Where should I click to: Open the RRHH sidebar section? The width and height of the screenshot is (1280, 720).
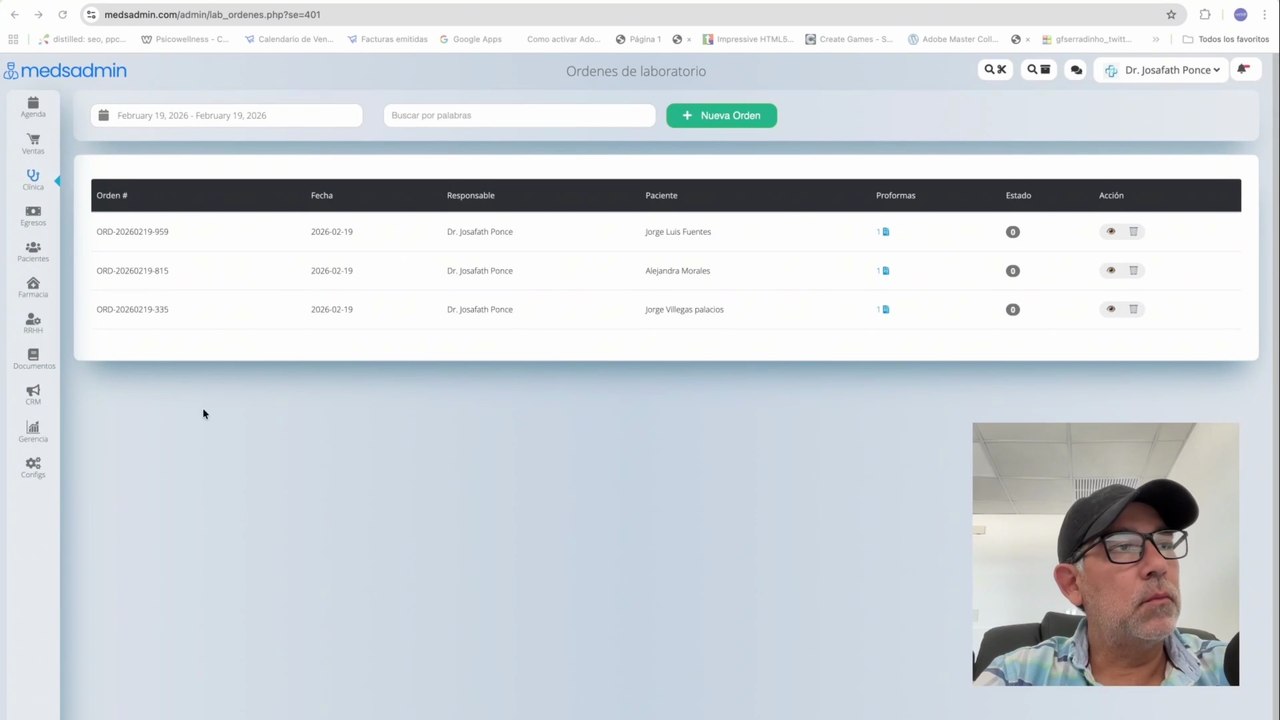(33, 323)
